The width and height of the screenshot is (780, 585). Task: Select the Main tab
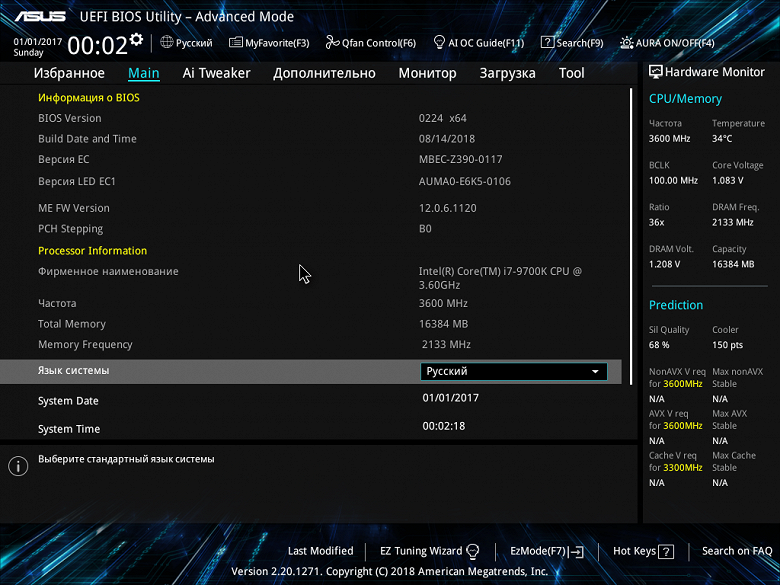point(144,73)
